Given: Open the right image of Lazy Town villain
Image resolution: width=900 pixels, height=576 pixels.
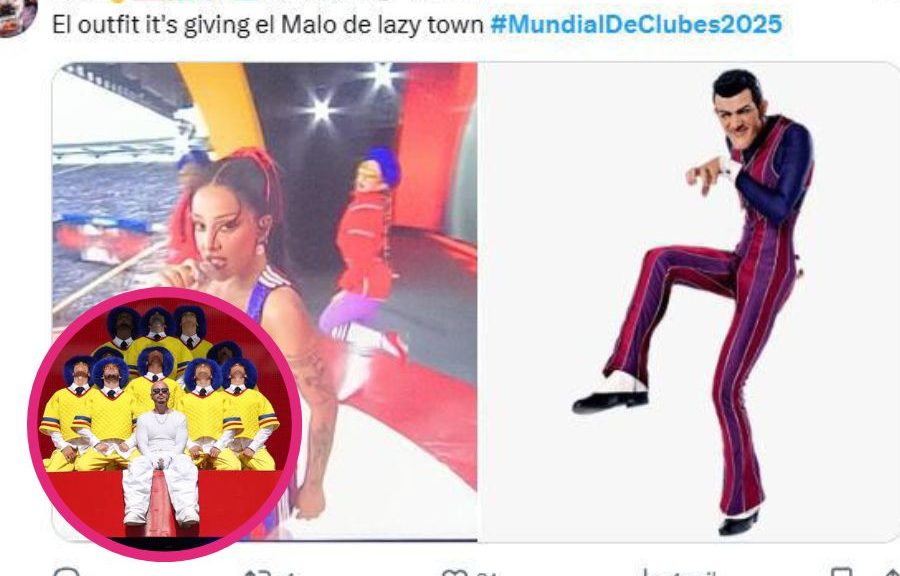Looking at the screenshot, I should click(689, 302).
